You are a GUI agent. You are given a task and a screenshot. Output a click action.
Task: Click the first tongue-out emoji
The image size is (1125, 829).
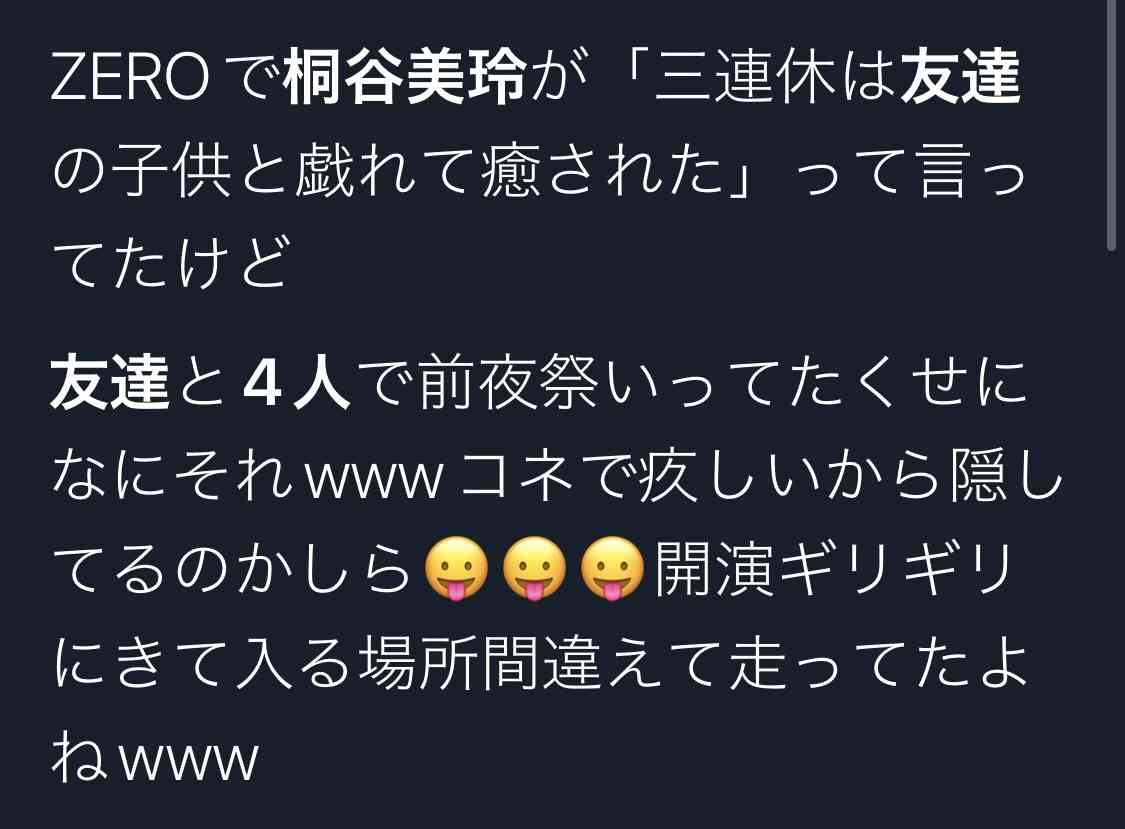456,568
